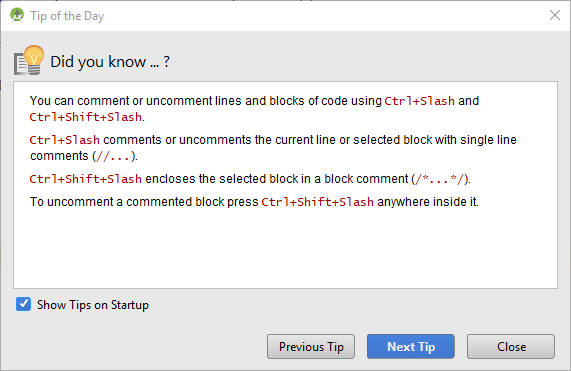The image size is (571, 371).
Task: Click the "Show Tips on Startup" label text
Action: (93, 305)
